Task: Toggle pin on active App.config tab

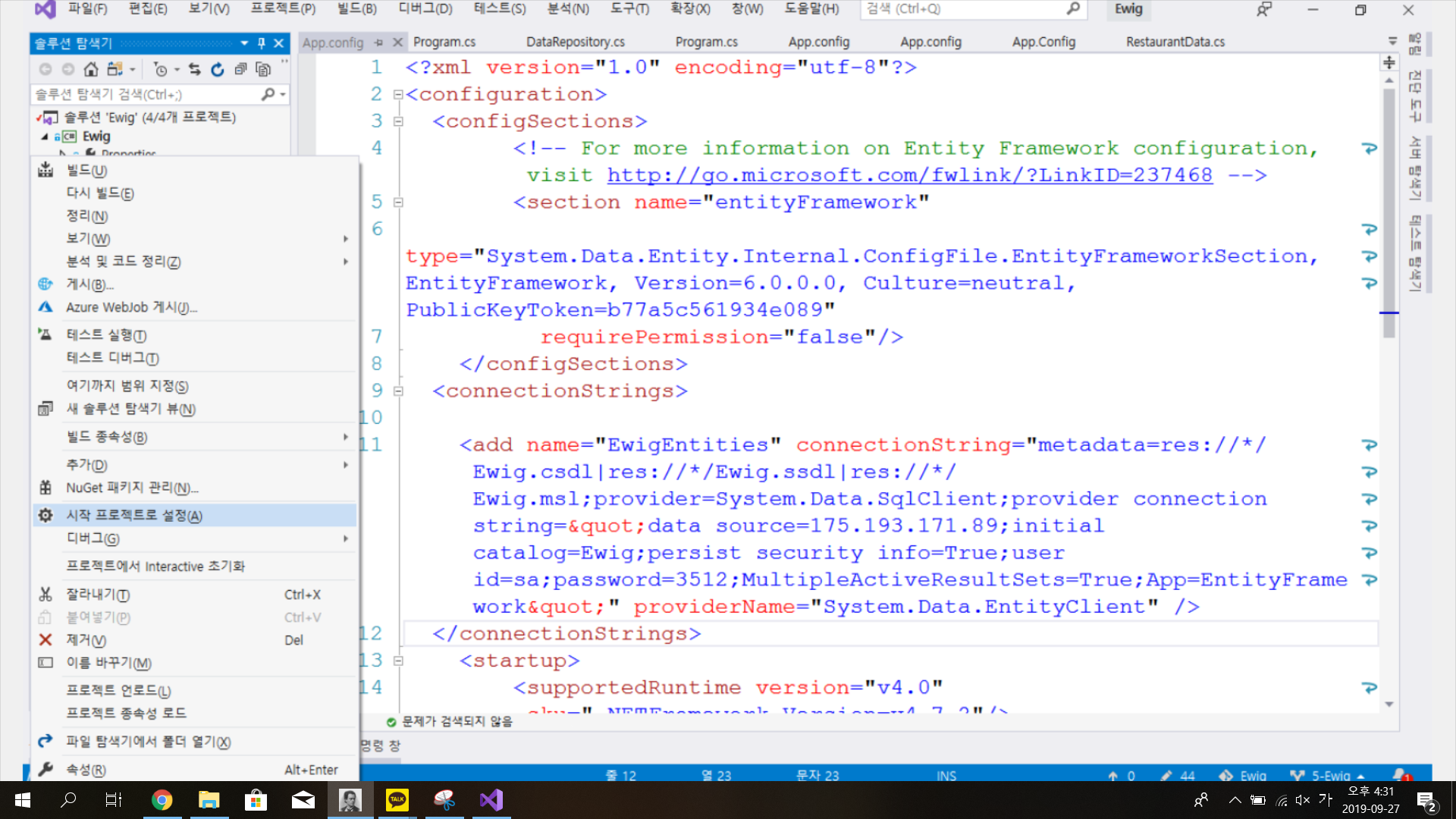Action: (379, 42)
